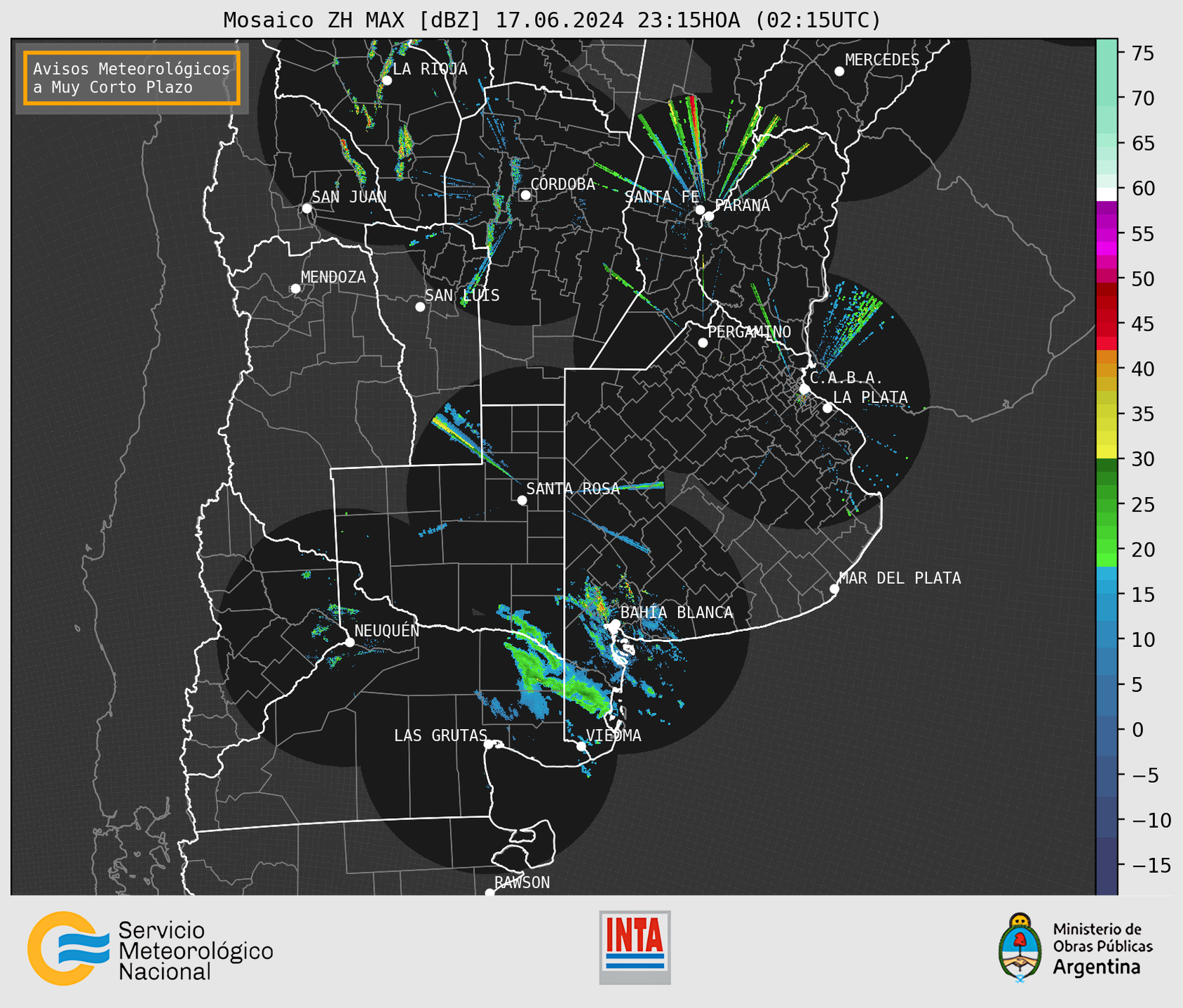Click the Mendoza city marker

click(x=295, y=289)
